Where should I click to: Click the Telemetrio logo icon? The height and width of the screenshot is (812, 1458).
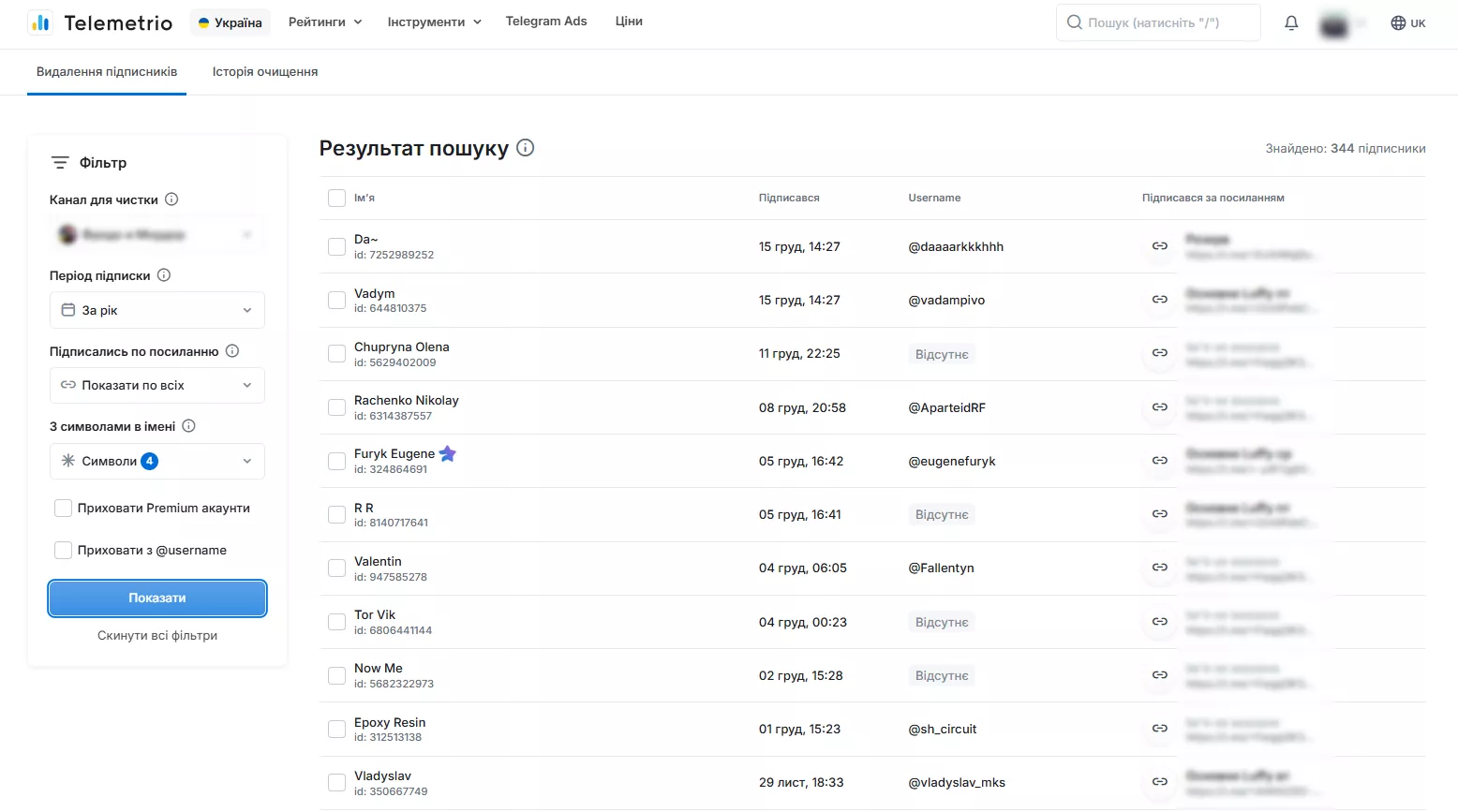pos(40,22)
